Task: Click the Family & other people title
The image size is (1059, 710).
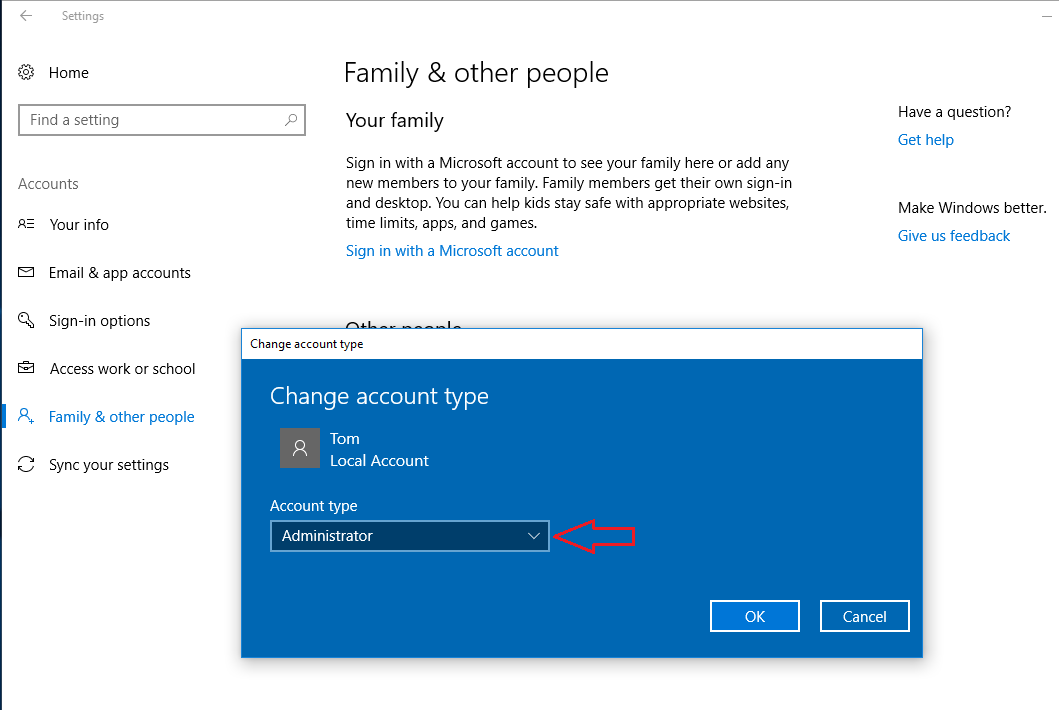Action: click(x=476, y=73)
